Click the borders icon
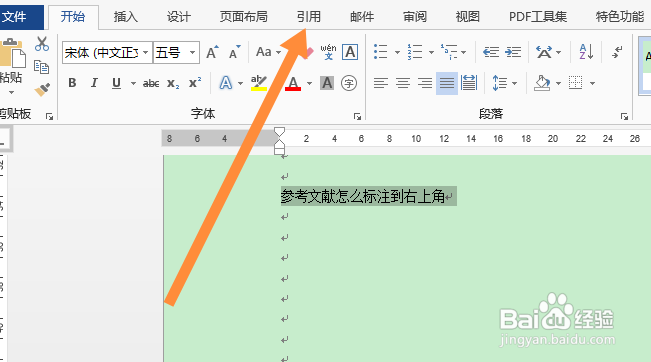The image size is (651, 362). 575,83
